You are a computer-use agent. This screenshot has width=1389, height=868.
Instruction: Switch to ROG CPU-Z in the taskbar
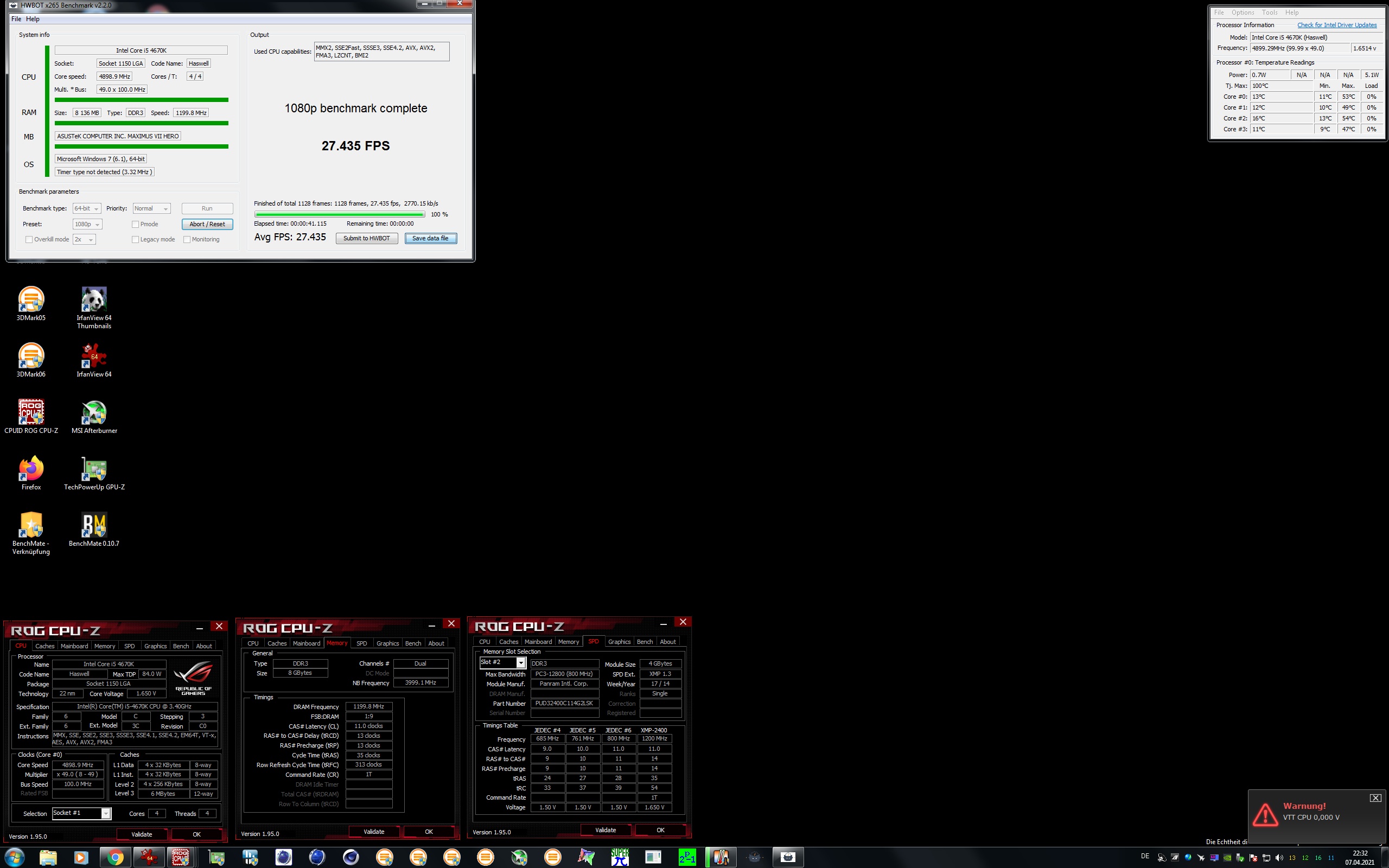[x=181, y=857]
